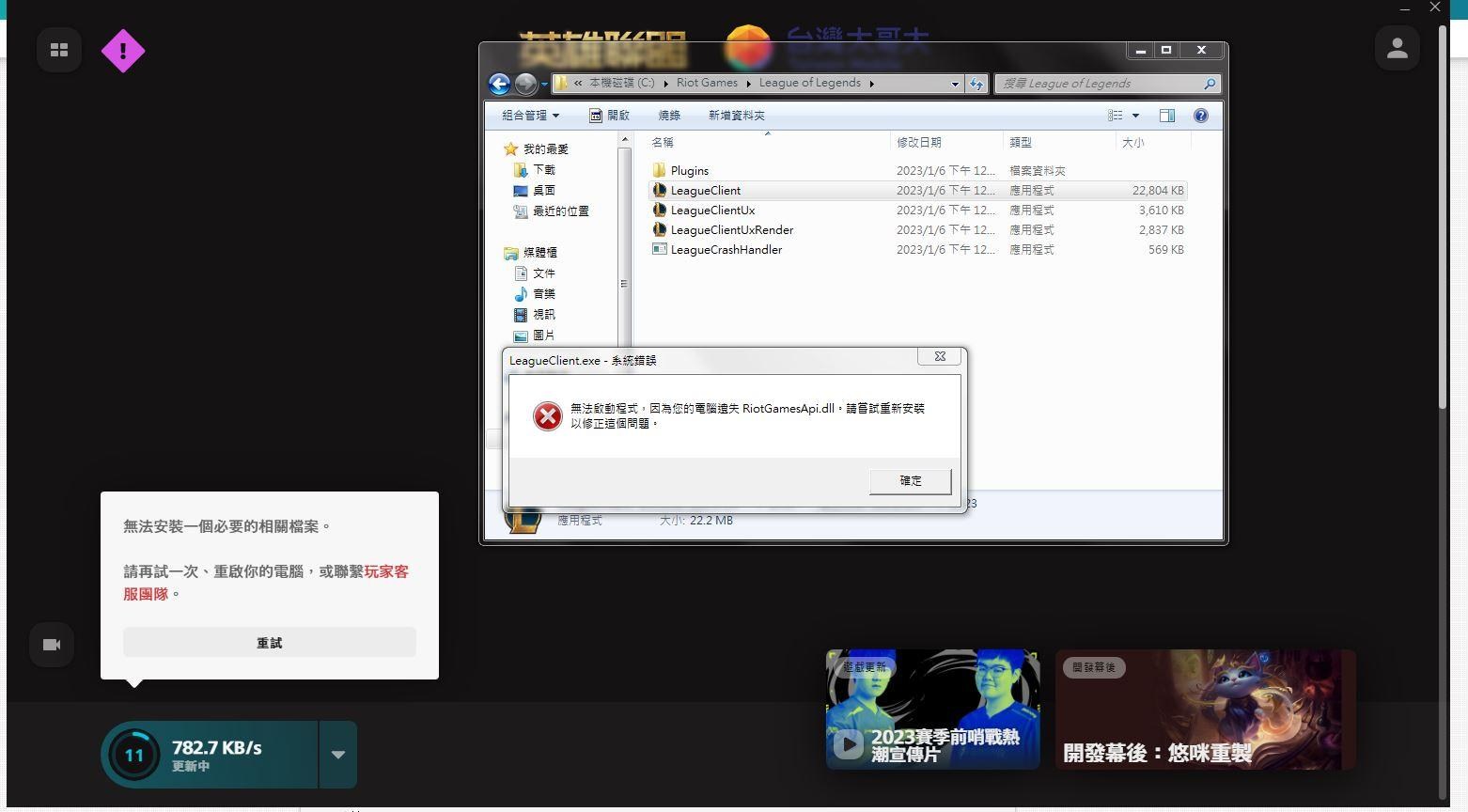
Task: Open the 開發幕後 Yuumi rework card
Action: (1206, 710)
